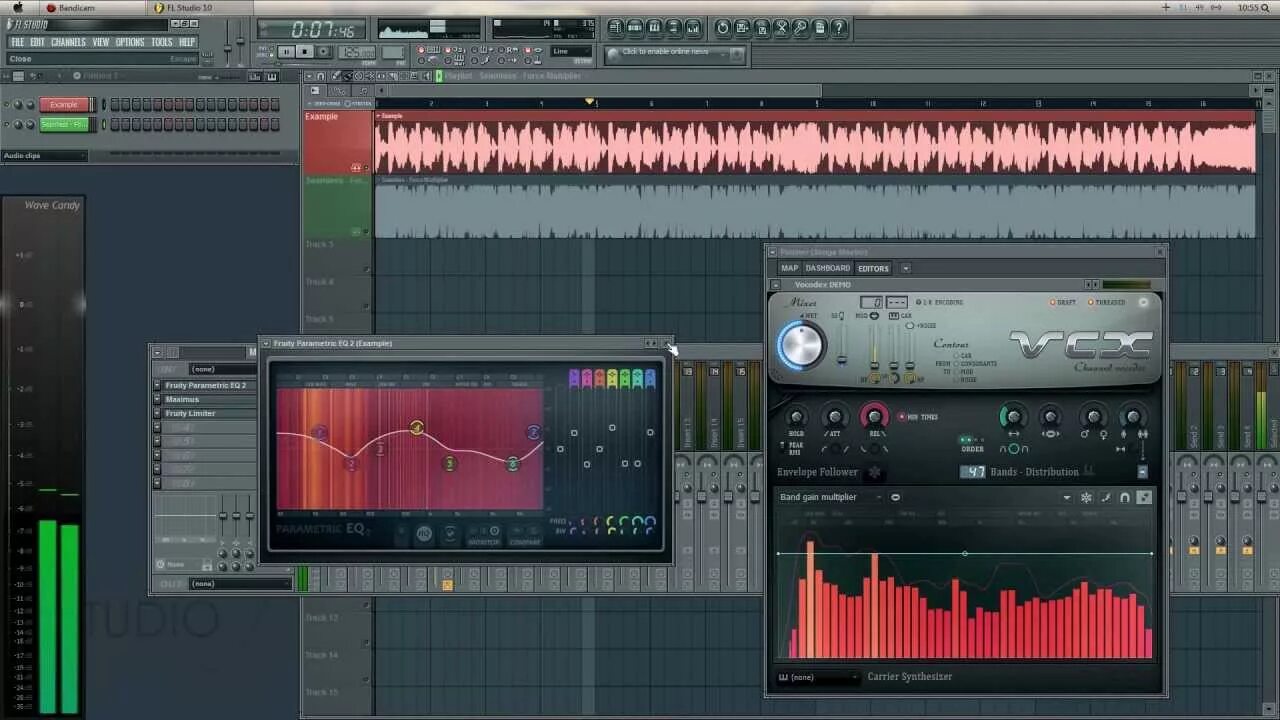Select the DASHBOARD tab in Patcher
Screen dimensions: 1280x720
click(x=828, y=268)
